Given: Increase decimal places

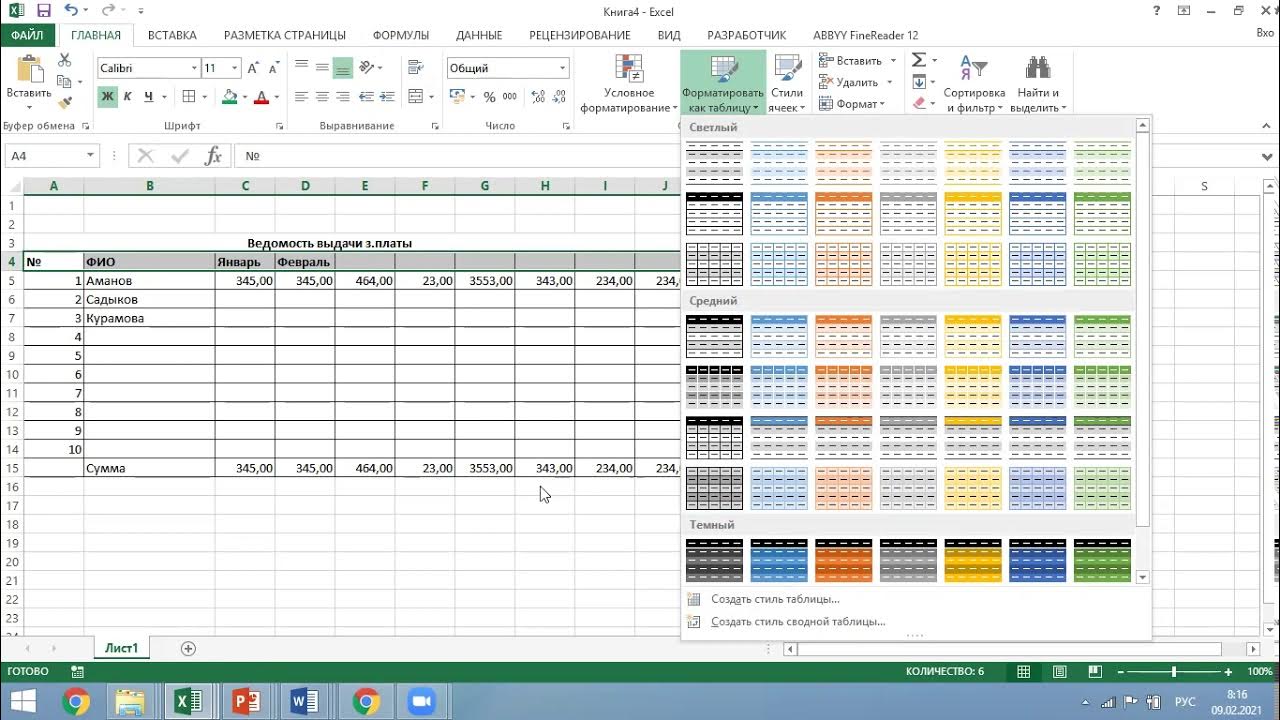Looking at the screenshot, I should pos(539,97).
